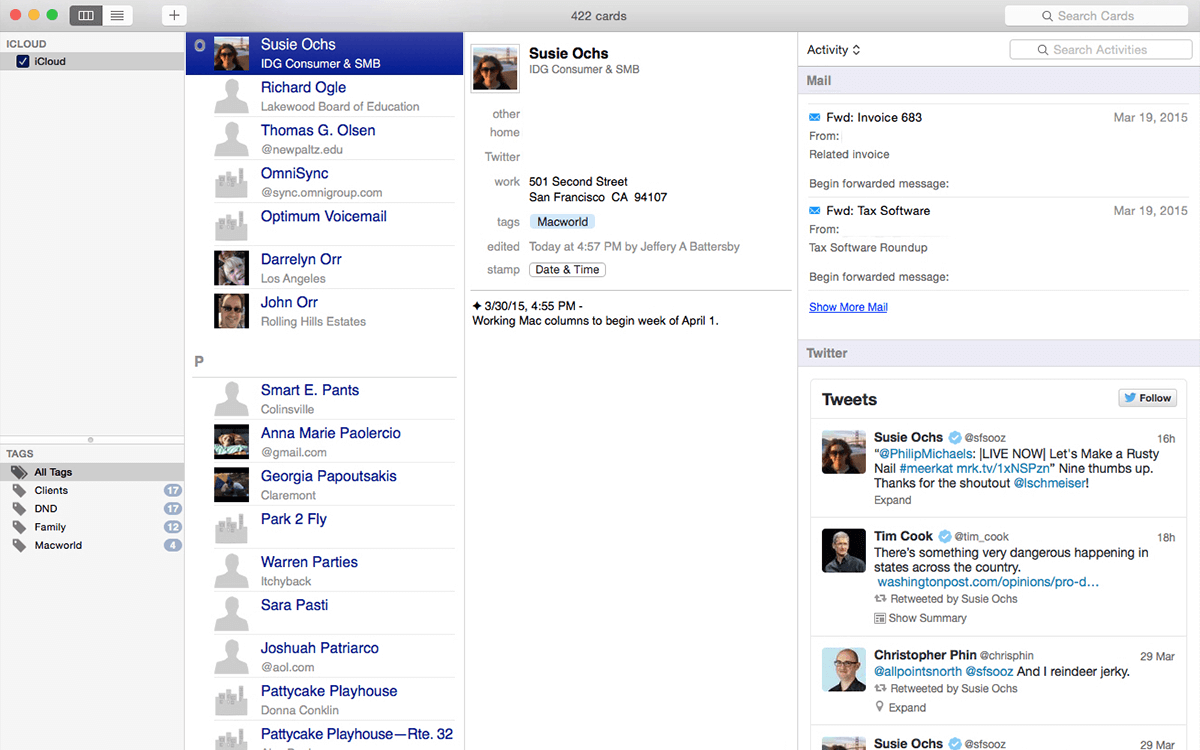Open the washingtonpost.com opinions link
Viewport: 1200px width, 750px height.
[x=988, y=582]
